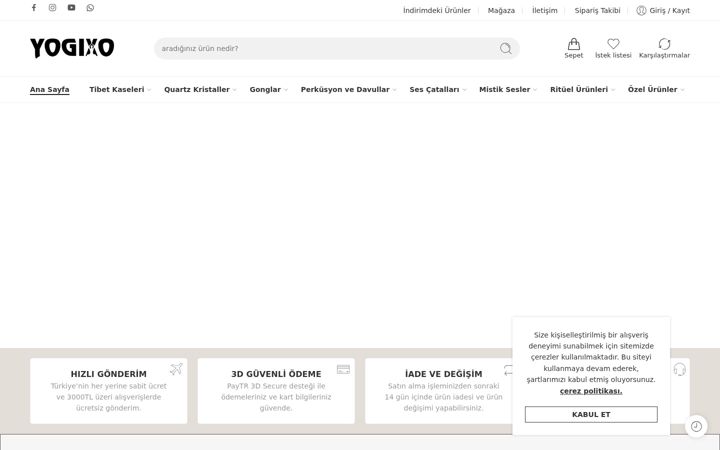720x450 pixels.
Task: Open the İstek listesi heart icon
Action: (x=613, y=44)
